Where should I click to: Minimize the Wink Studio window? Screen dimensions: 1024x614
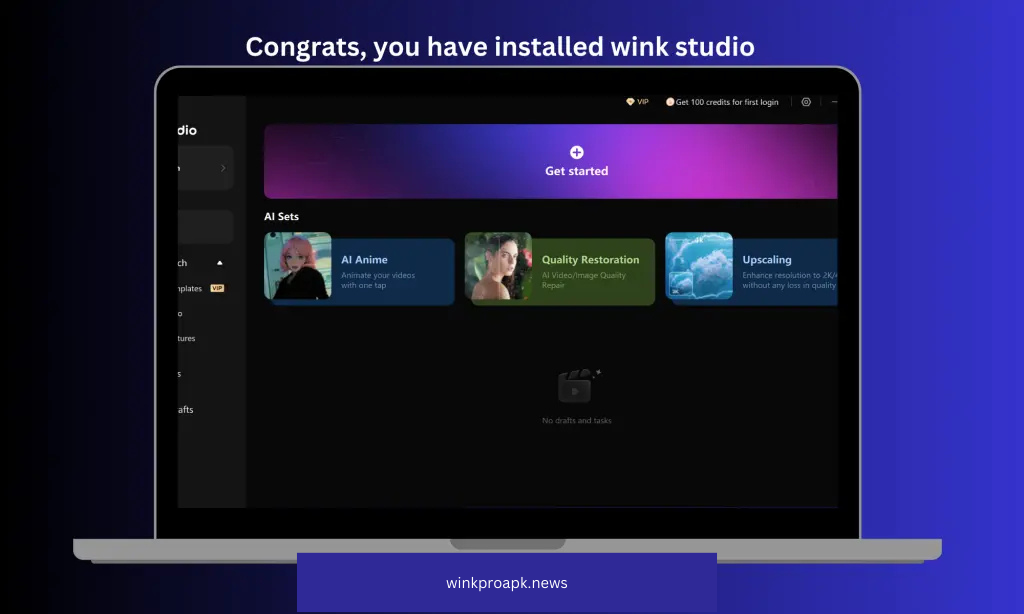834,102
